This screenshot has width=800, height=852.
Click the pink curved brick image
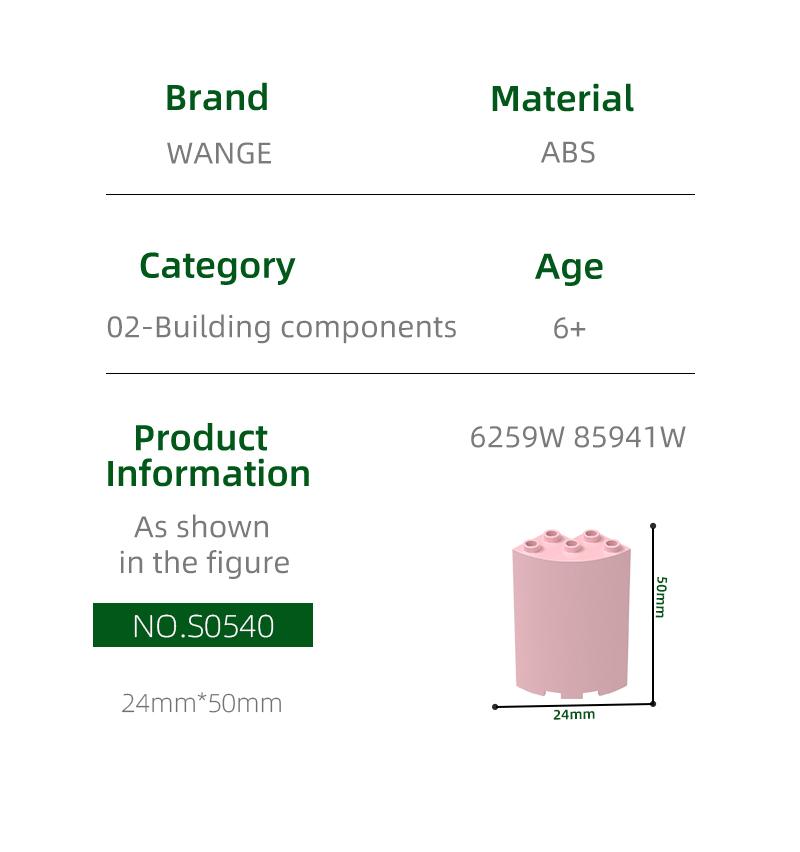pyautogui.click(x=571, y=614)
